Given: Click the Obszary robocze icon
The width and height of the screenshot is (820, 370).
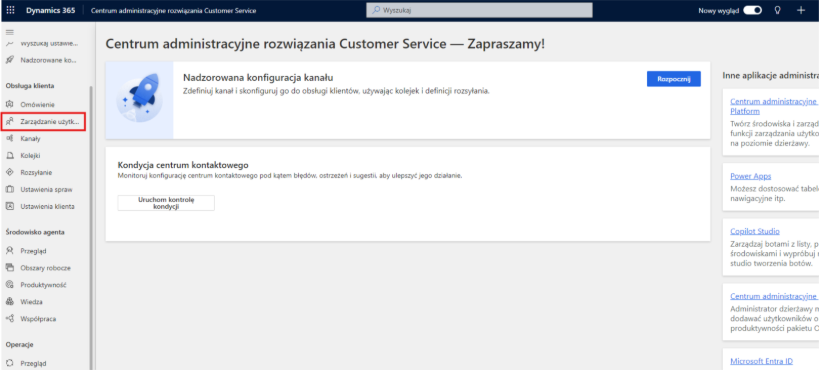Looking at the screenshot, I should [9, 268].
